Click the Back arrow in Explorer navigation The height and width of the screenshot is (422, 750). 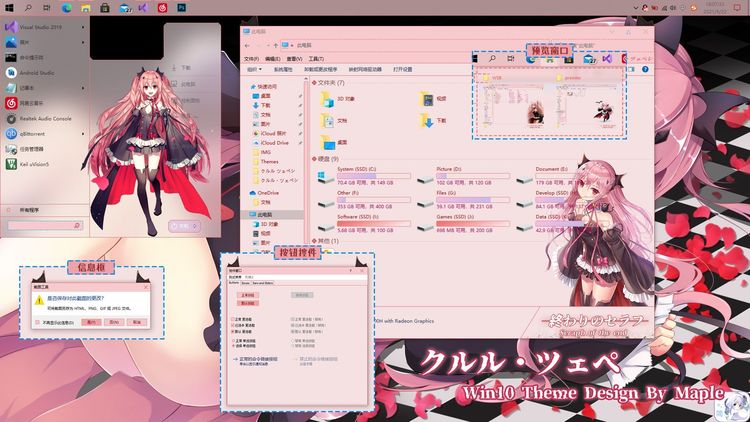[247, 45]
